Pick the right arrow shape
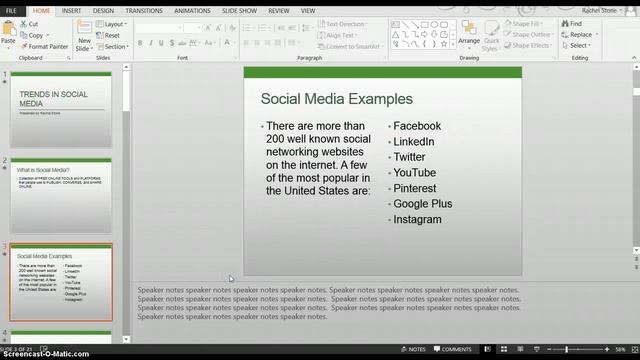This screenshot has width=640, height=360. pyautogui.click(x=424, y=35)
